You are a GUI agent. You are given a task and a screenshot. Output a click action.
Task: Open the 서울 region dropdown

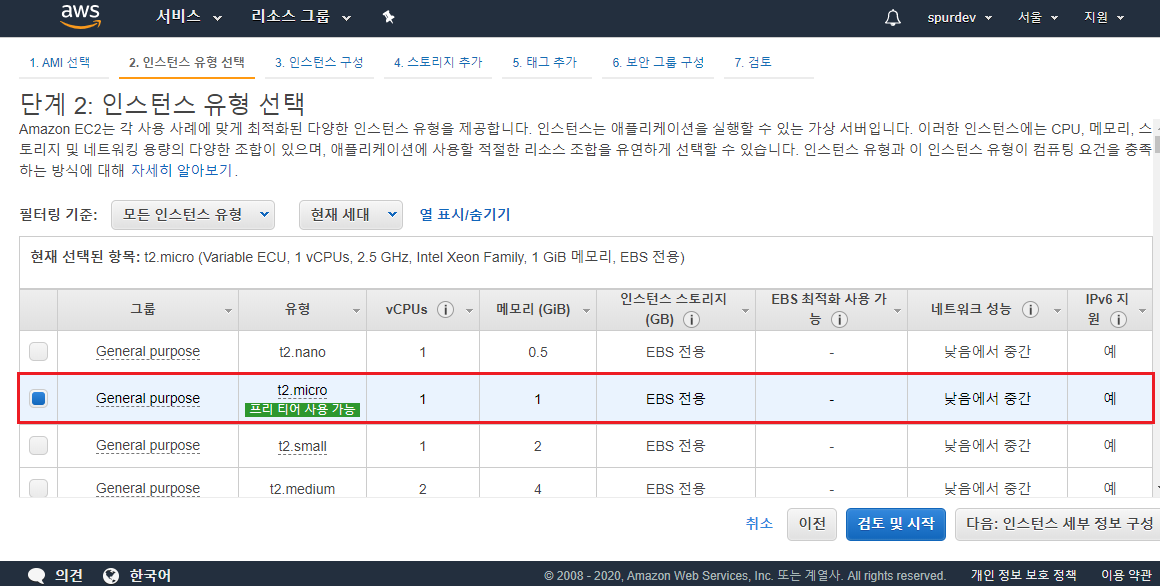[x=1038, y=18]
